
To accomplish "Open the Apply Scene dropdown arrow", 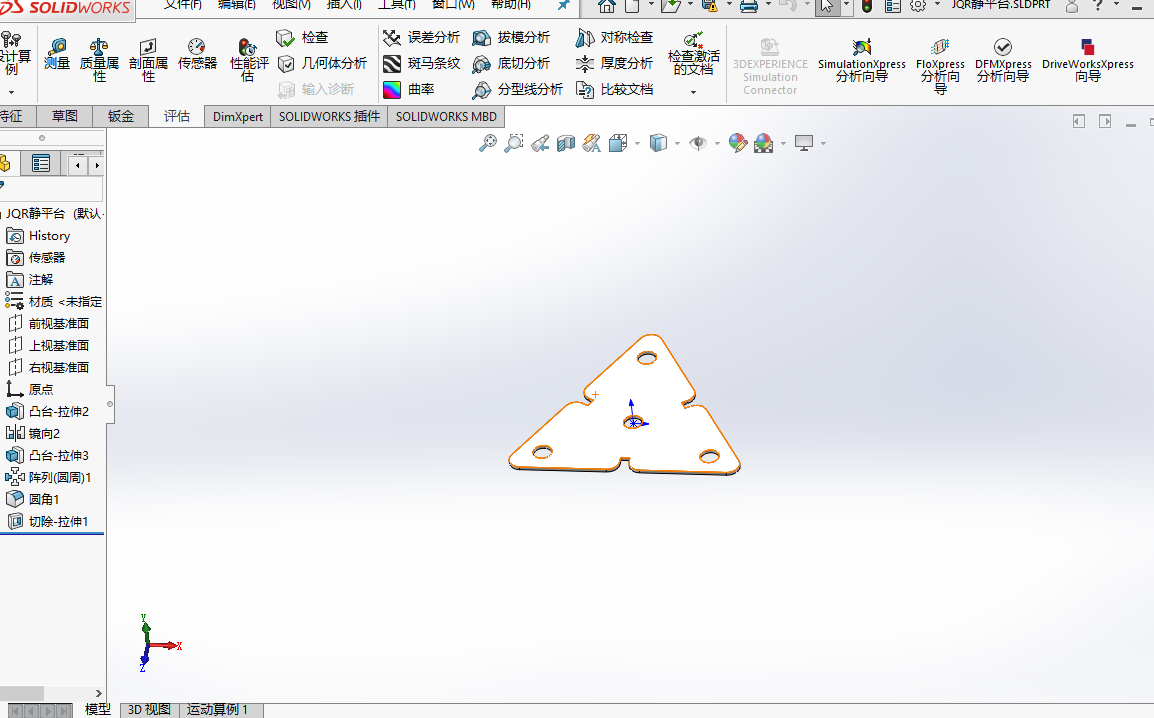I will pyautogui.click(x=783, y=143).
